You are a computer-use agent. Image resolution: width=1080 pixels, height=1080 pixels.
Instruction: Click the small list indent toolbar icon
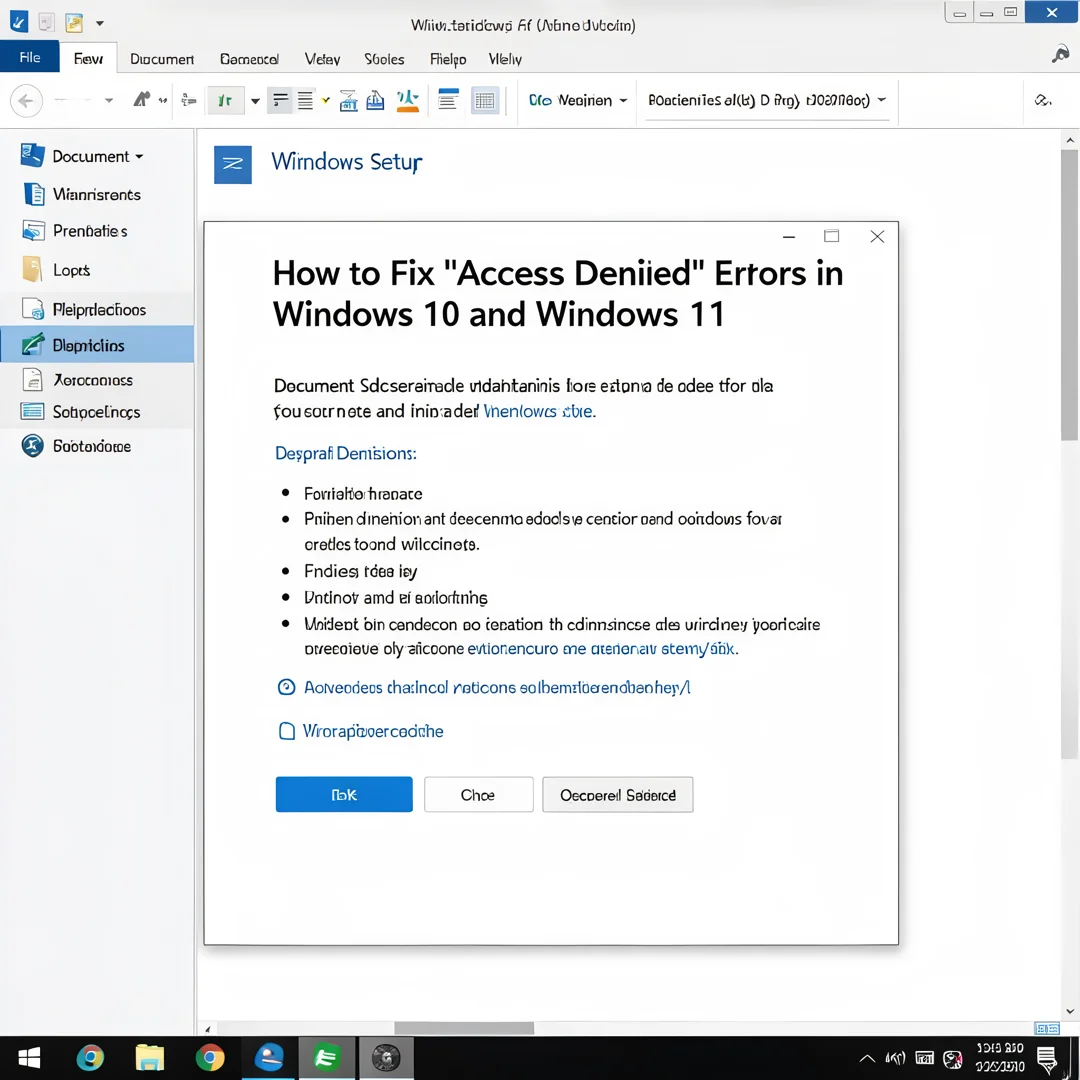(189, 101)
